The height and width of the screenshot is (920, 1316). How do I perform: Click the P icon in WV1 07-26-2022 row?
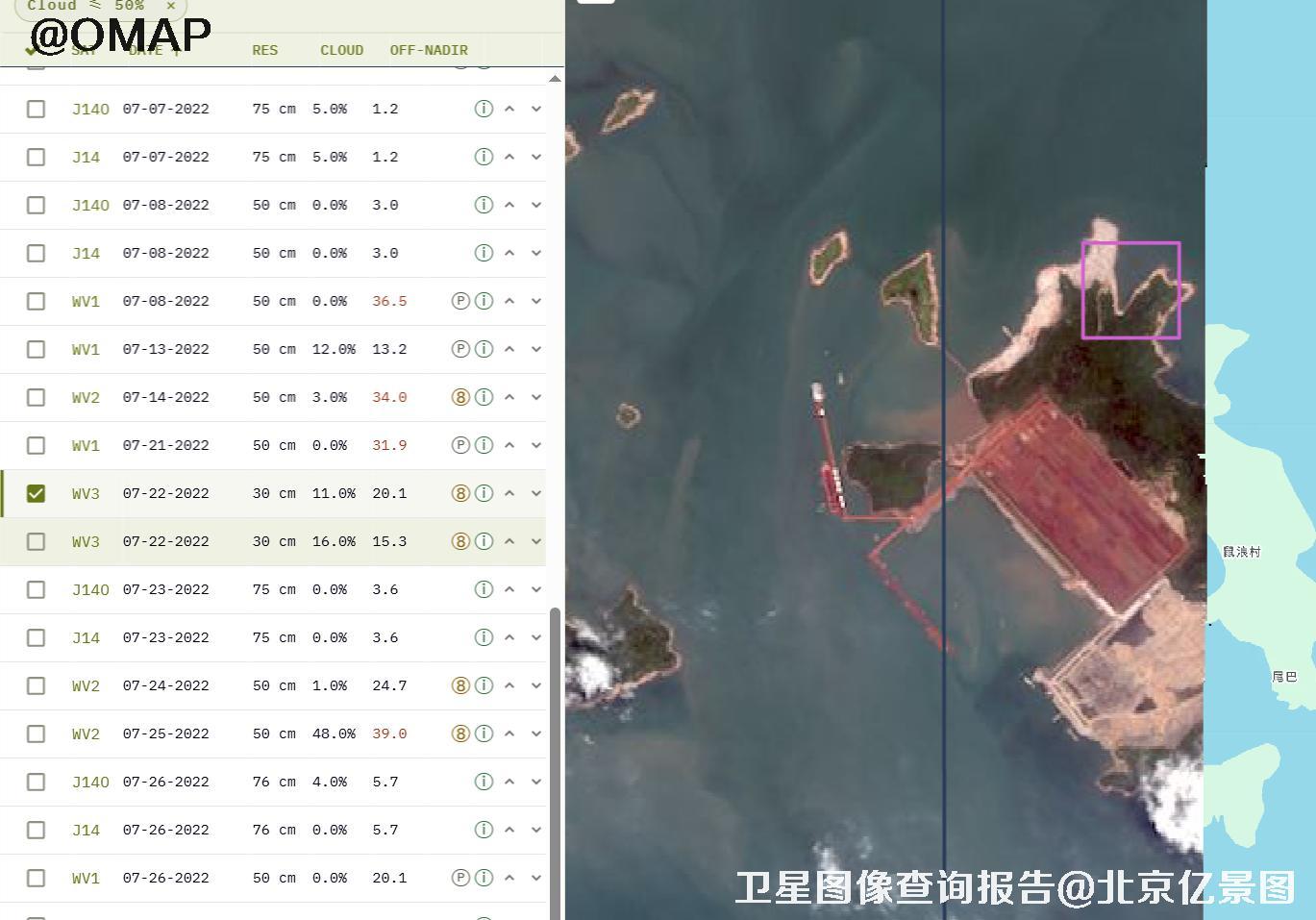(x=460, y=878)
